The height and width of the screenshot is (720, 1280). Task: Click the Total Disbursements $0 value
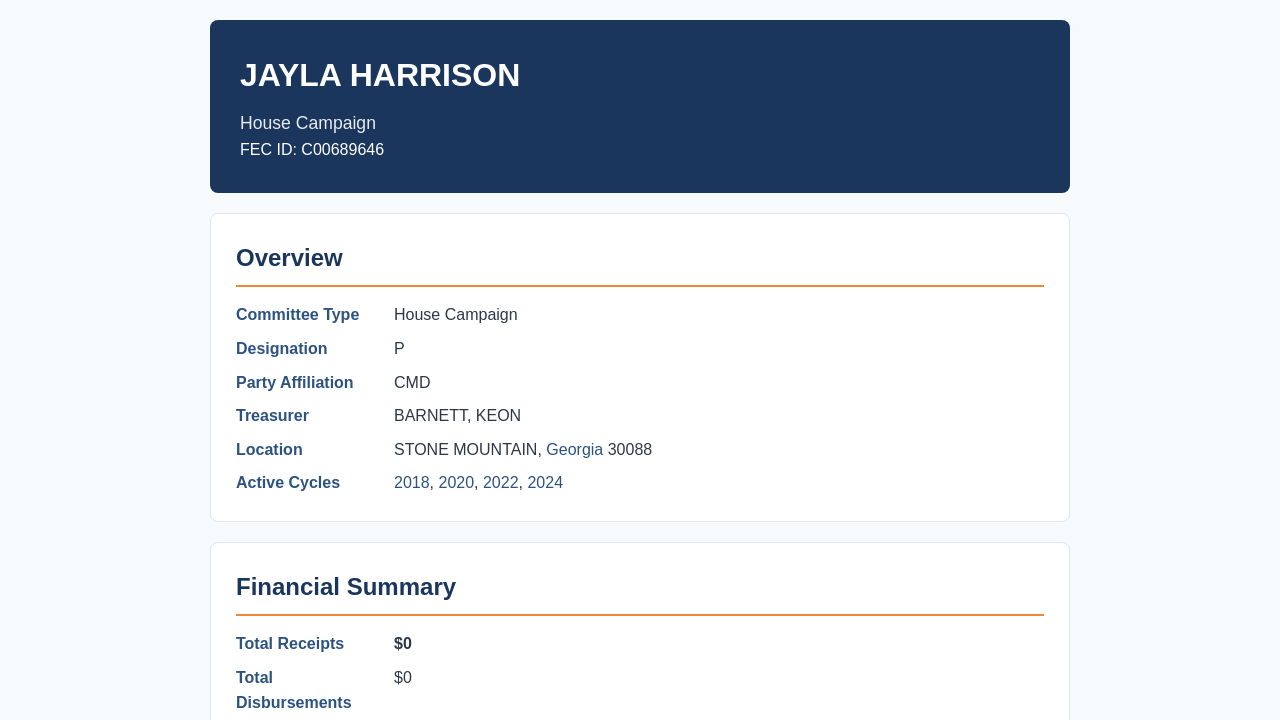pyautogui.click(x=403, y=678)
